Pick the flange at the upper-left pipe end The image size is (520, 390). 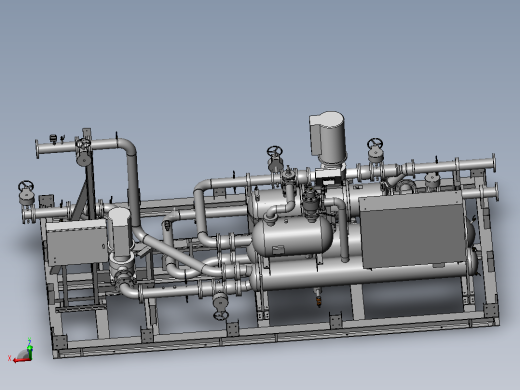(37, 150)
